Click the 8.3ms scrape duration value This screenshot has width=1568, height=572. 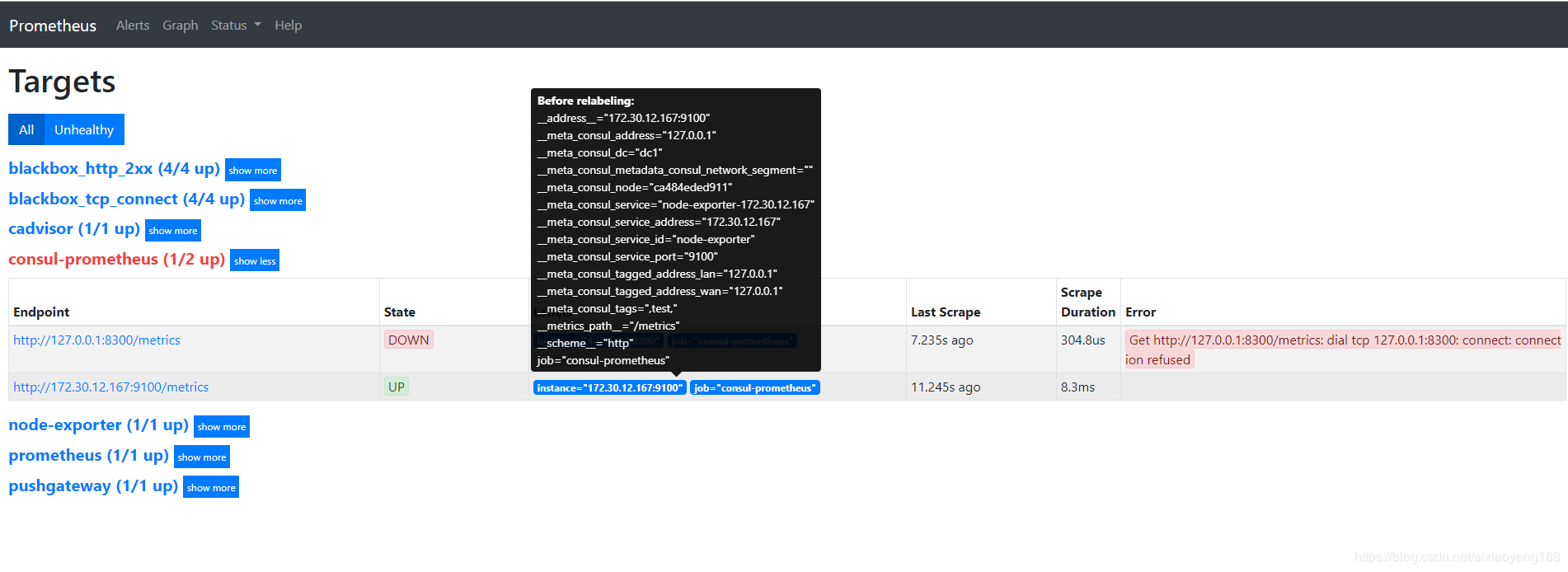1077,387
